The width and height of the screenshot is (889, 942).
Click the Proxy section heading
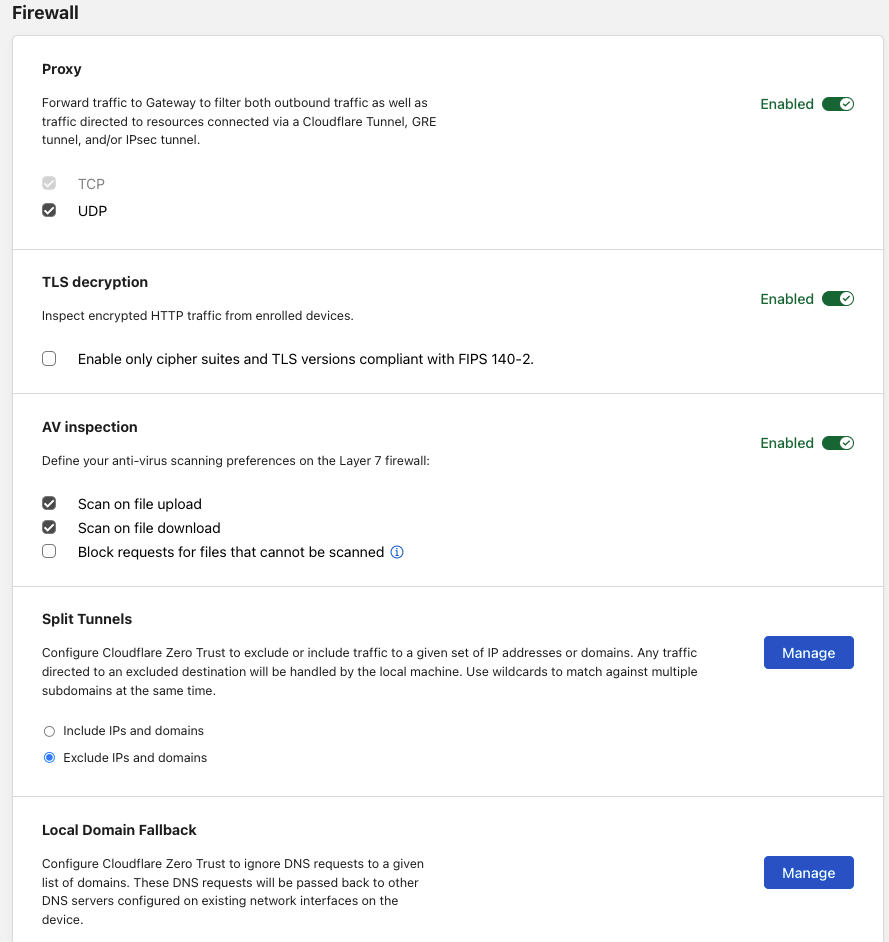[x=61, y=69]
